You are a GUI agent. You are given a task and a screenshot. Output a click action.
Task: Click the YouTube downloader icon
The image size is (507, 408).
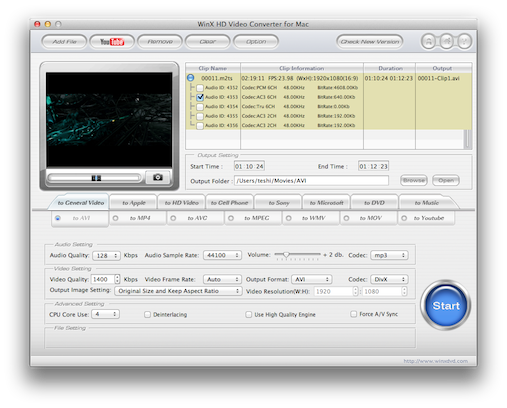(x=112, y=42)
